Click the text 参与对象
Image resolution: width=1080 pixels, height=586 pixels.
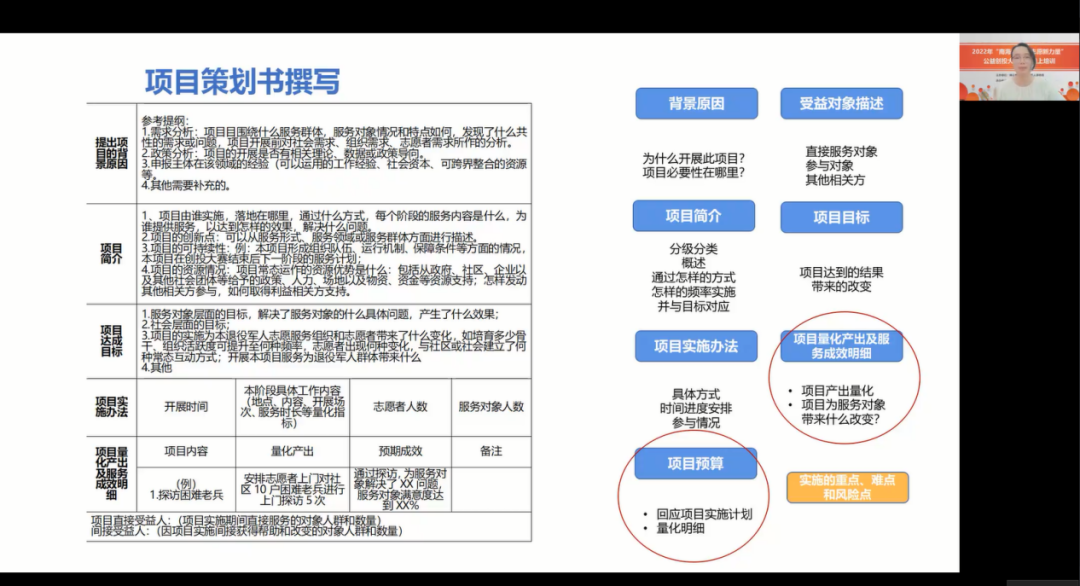[x=829, y=166]
